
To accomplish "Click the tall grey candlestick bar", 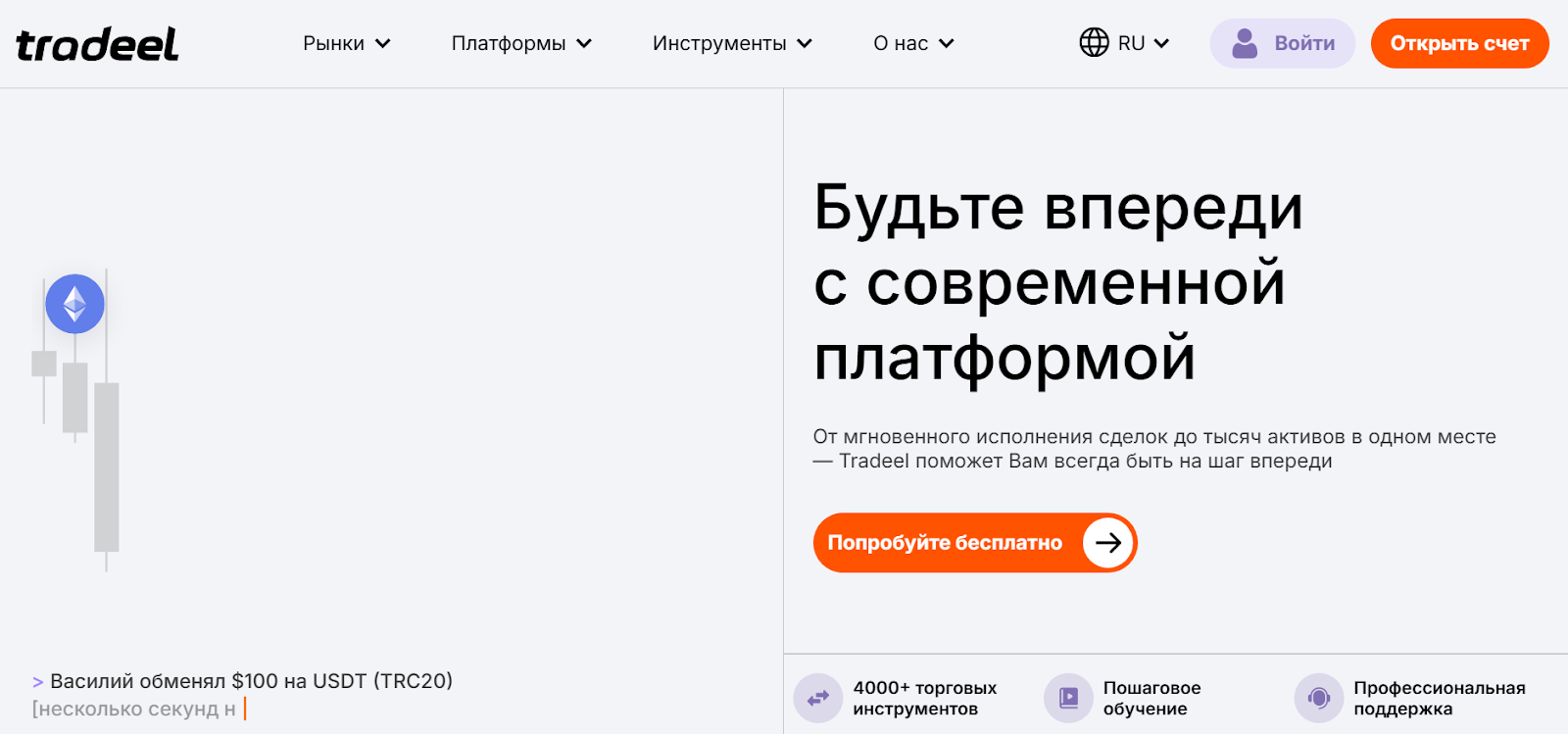I will pos(107,466).
